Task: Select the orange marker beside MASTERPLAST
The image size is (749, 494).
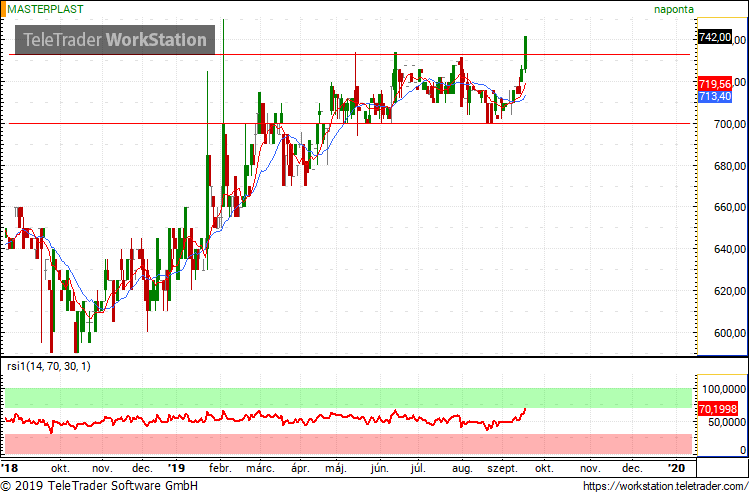Action: (3, 9)
